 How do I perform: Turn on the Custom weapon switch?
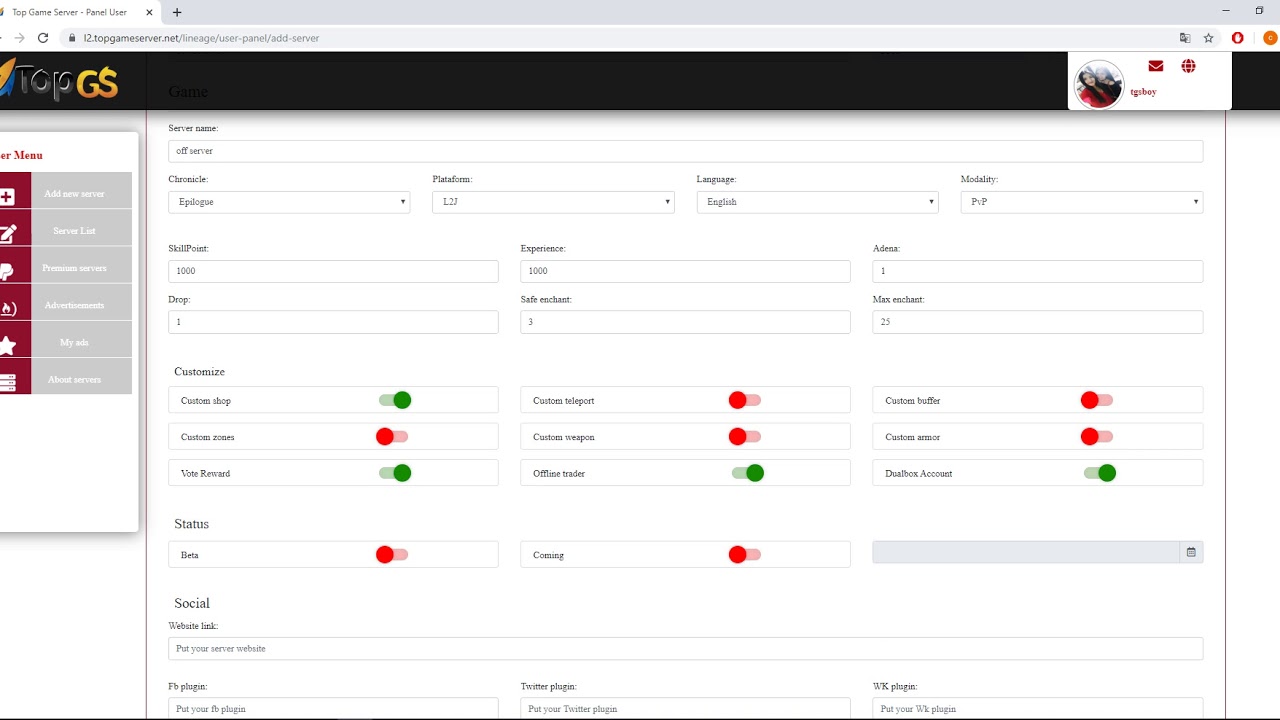click(x=745, y=437)
